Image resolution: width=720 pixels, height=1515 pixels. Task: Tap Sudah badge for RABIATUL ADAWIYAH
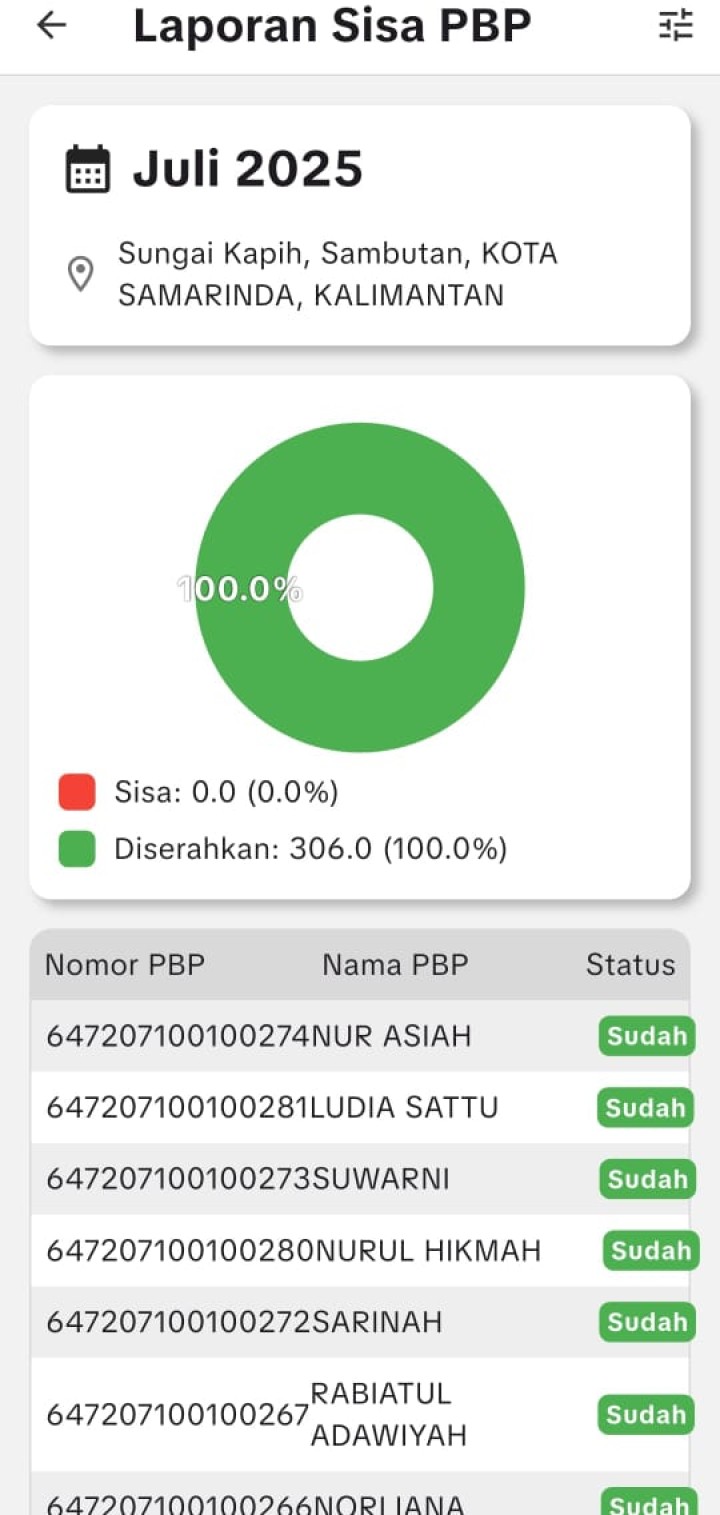[x=646, y=1415]
